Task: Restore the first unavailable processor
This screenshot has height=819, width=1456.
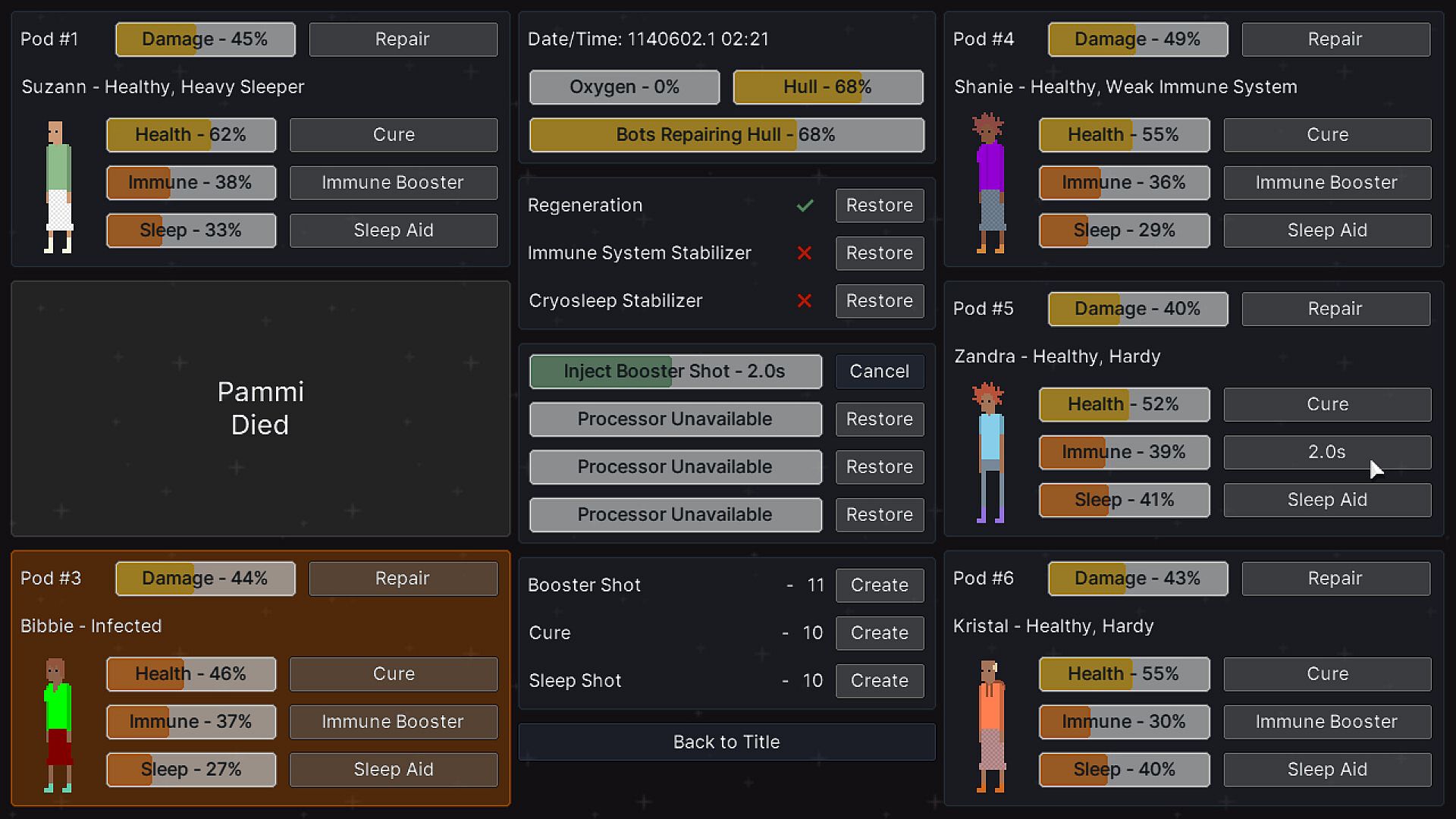Action: pyautogui.click(x=879, y=419)
